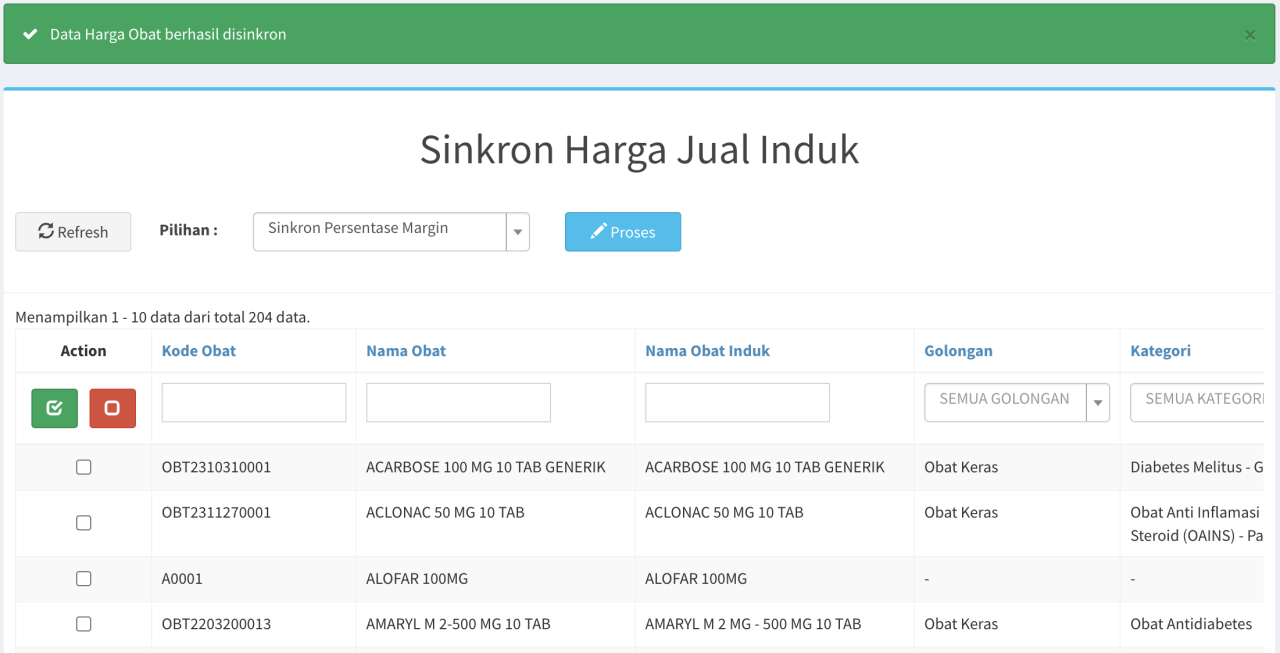Check the ALOFAR 100MG row checkbox
The image size is (1280, 653).
(84, 579)
